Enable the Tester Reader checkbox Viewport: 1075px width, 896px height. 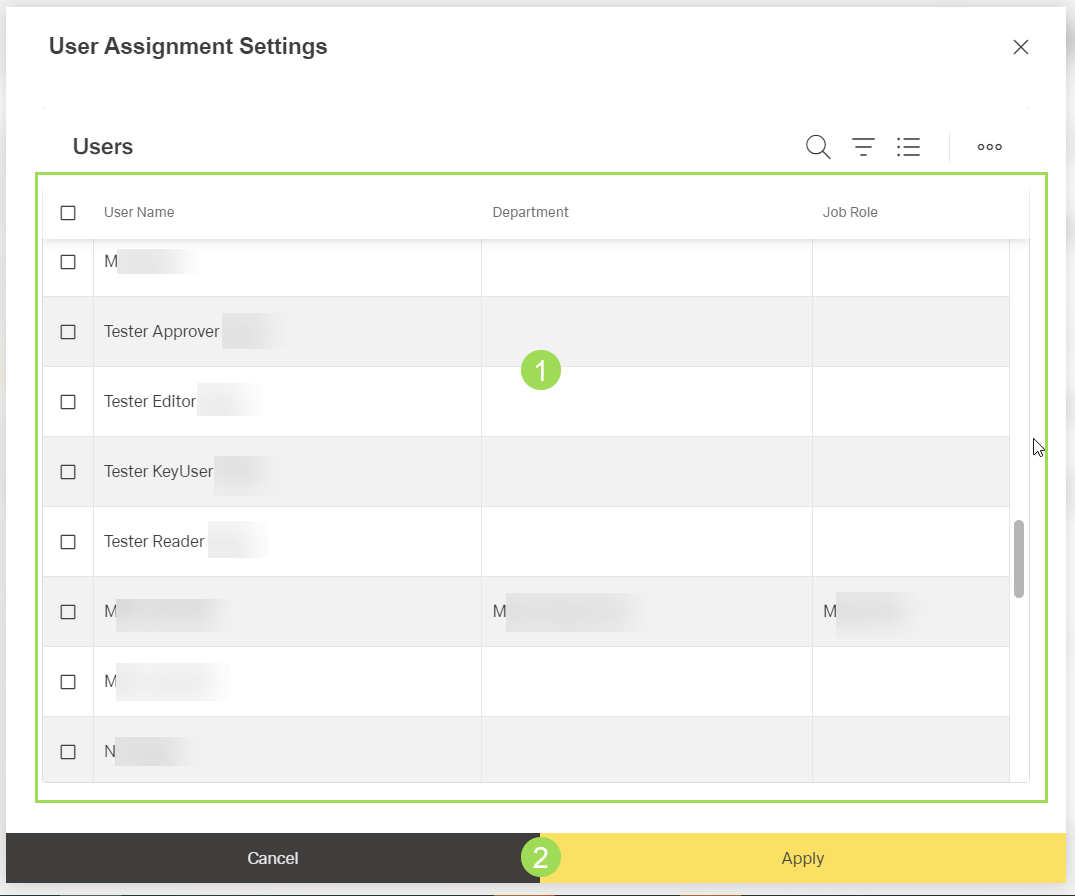68,542
